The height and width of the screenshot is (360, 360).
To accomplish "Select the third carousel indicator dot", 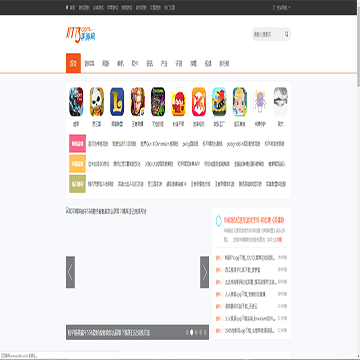I will (x=196, y=332).
